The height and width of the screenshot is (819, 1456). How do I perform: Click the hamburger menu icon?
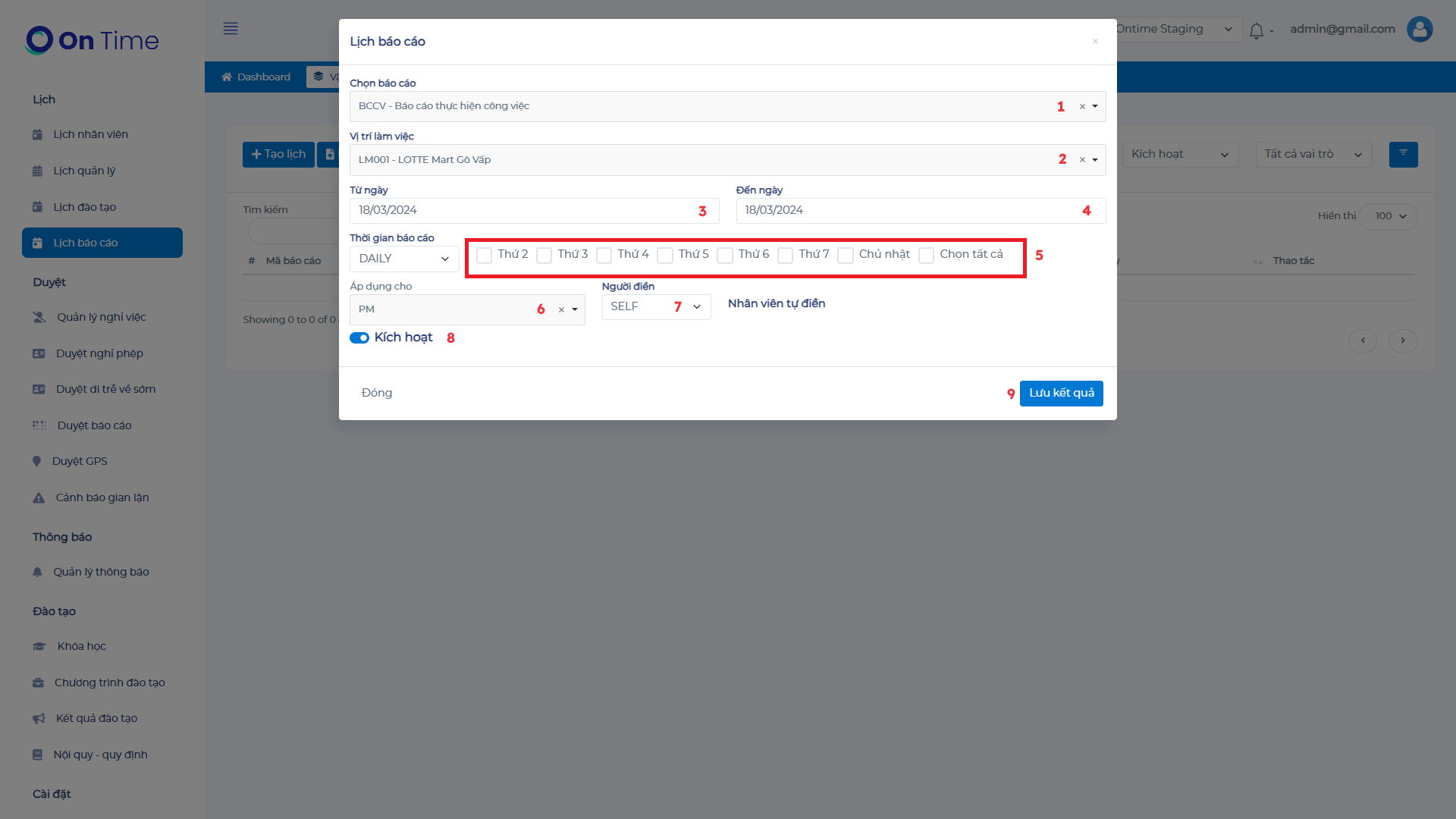click(231, 29)
